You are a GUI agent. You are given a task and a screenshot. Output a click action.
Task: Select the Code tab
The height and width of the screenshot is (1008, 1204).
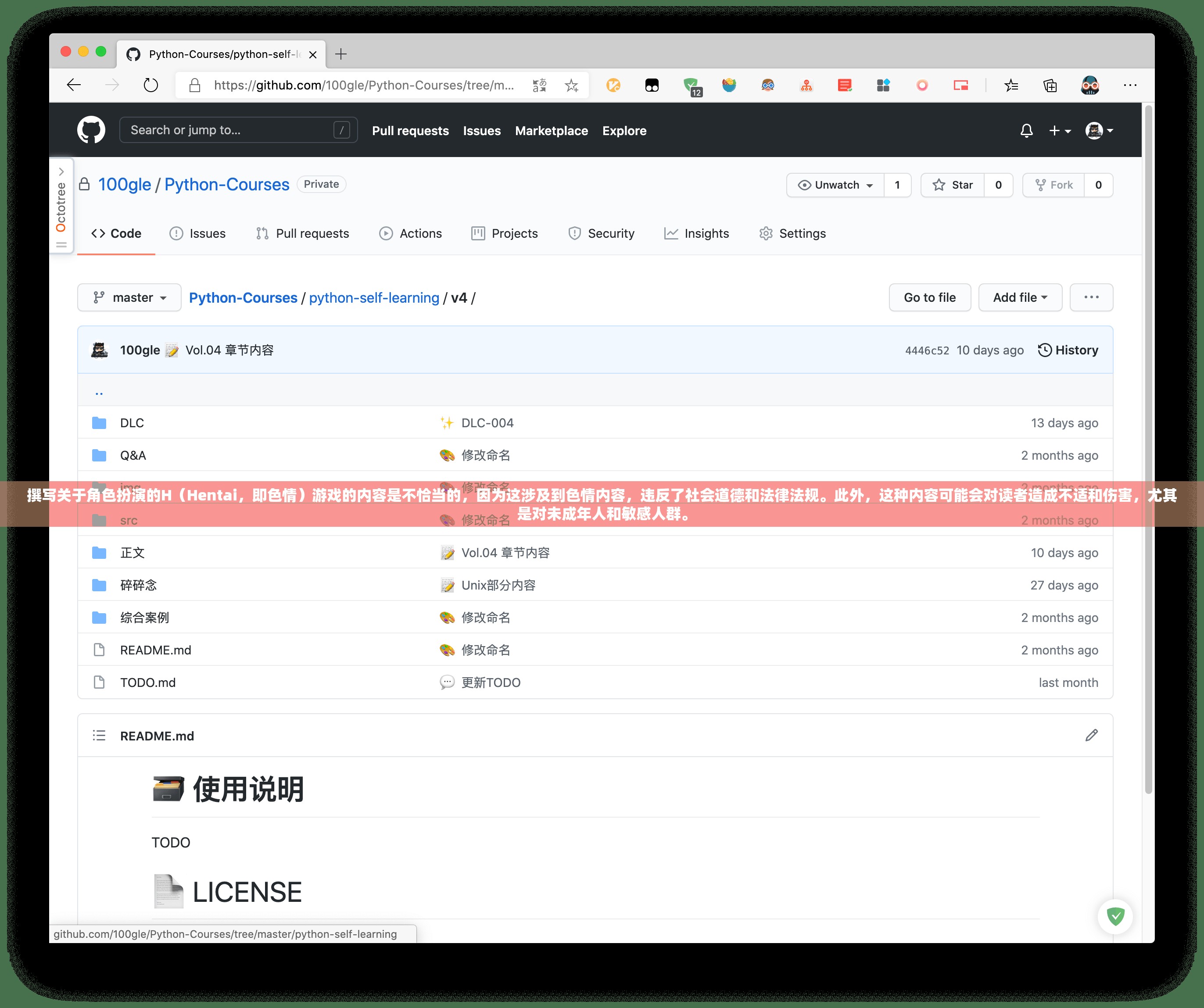[x=114, y=233]
